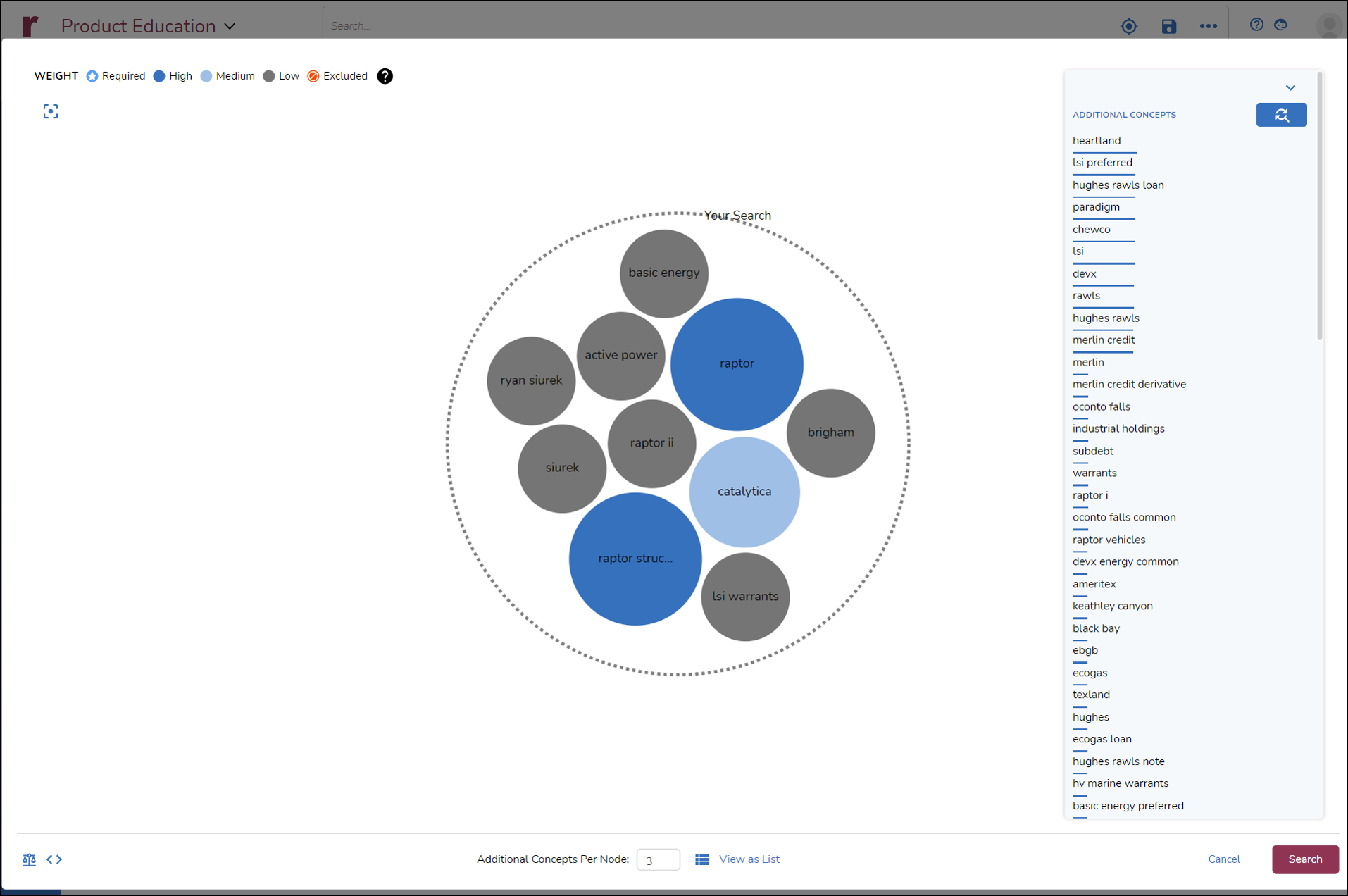Select the 'ryan siurek' concept bubble

531,381
